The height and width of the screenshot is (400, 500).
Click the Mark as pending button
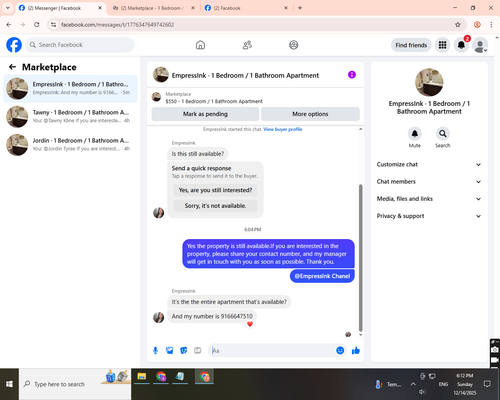tap(205, 114)
